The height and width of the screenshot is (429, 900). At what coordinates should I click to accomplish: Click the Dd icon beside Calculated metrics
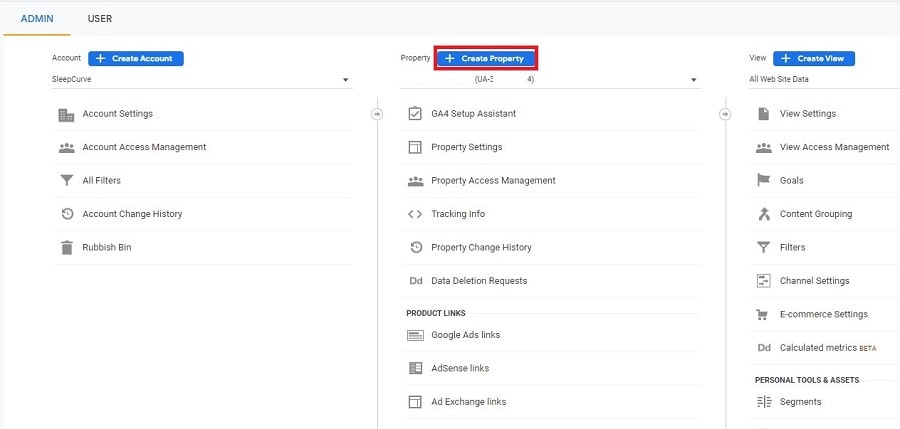tap(764, 348)
